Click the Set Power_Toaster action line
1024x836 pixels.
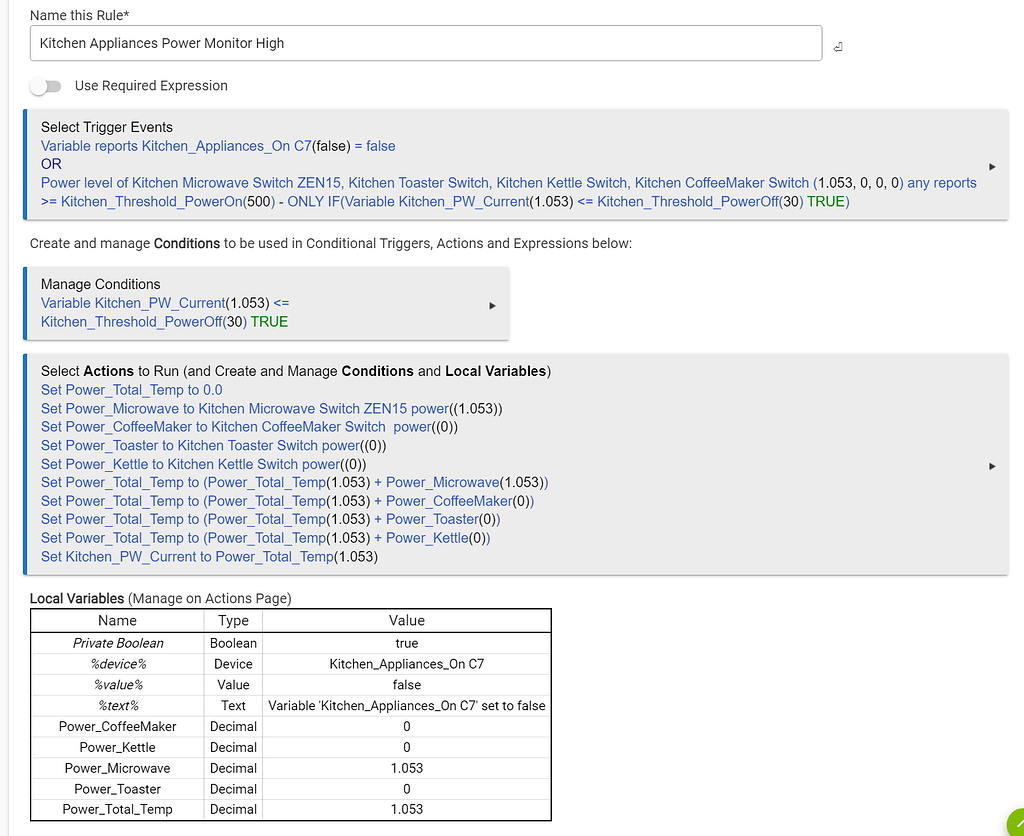coord(213,446)
